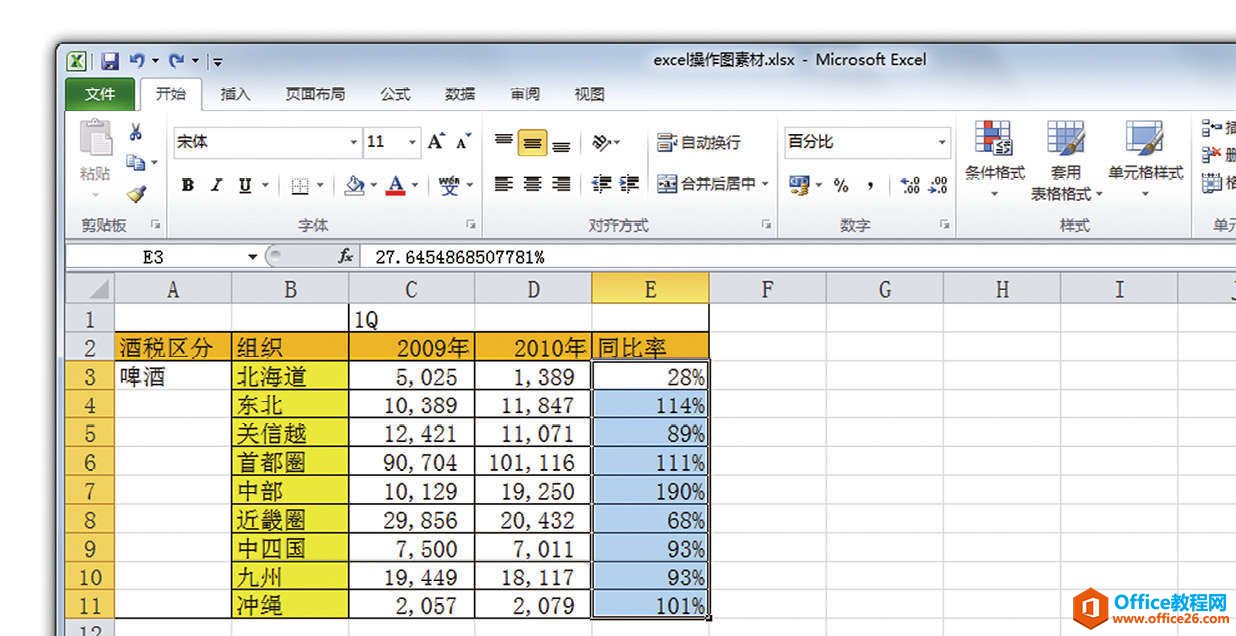Click the Cut scissors icon
Image resolution: width=1236 pixels, height=636 pixels.
coord(135,132)
